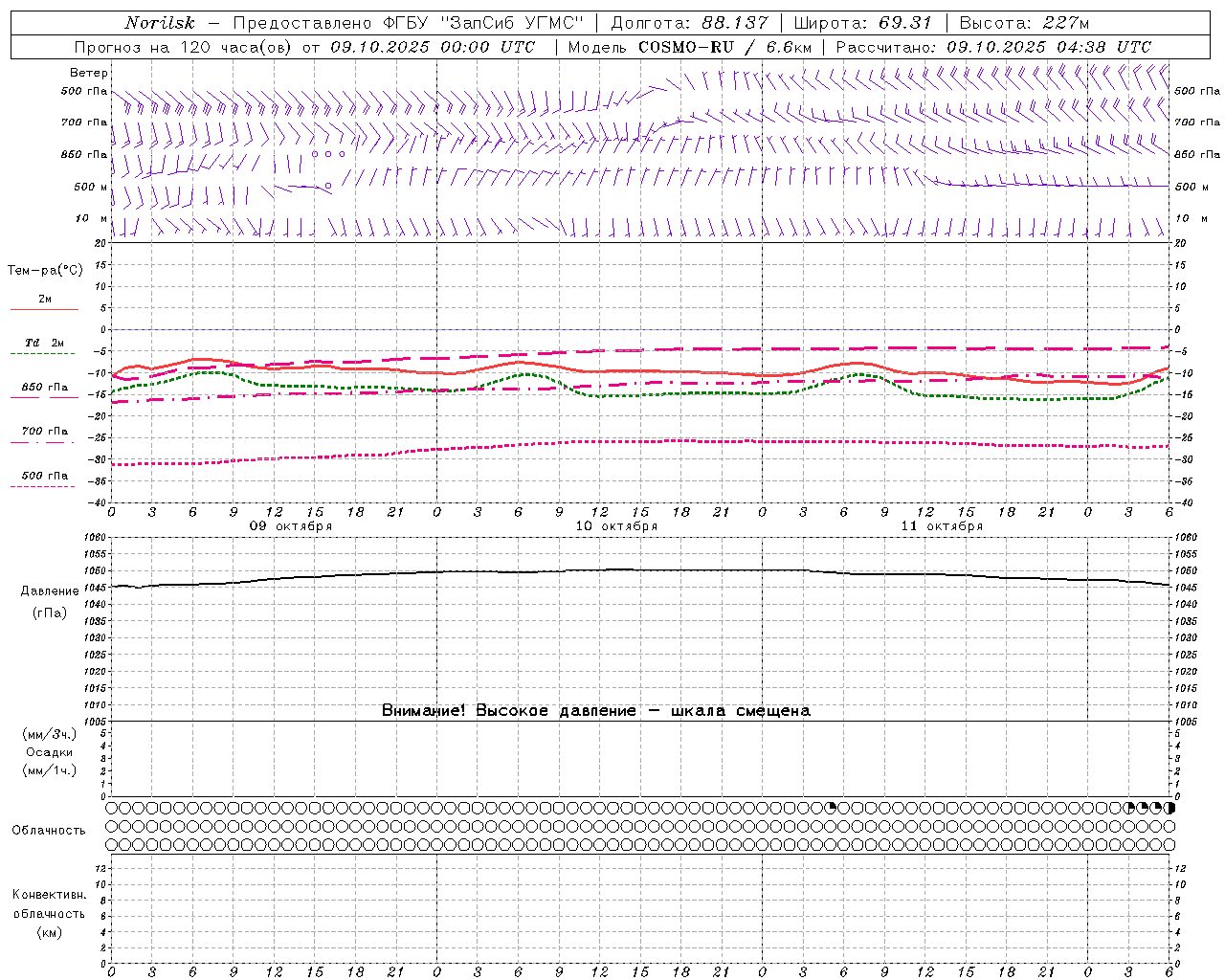Click the Тем-ра(°C) axis label
This screenshot has width=1225, height=980.
[44, 271]
